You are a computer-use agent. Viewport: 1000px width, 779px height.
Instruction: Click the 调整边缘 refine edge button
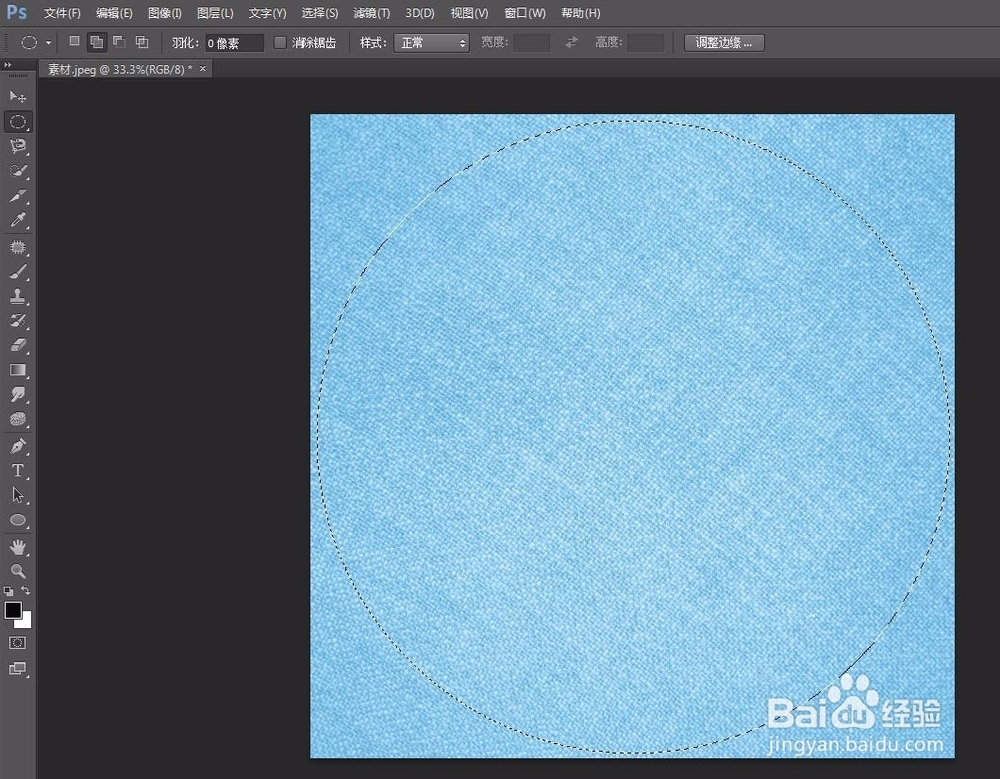724,43
